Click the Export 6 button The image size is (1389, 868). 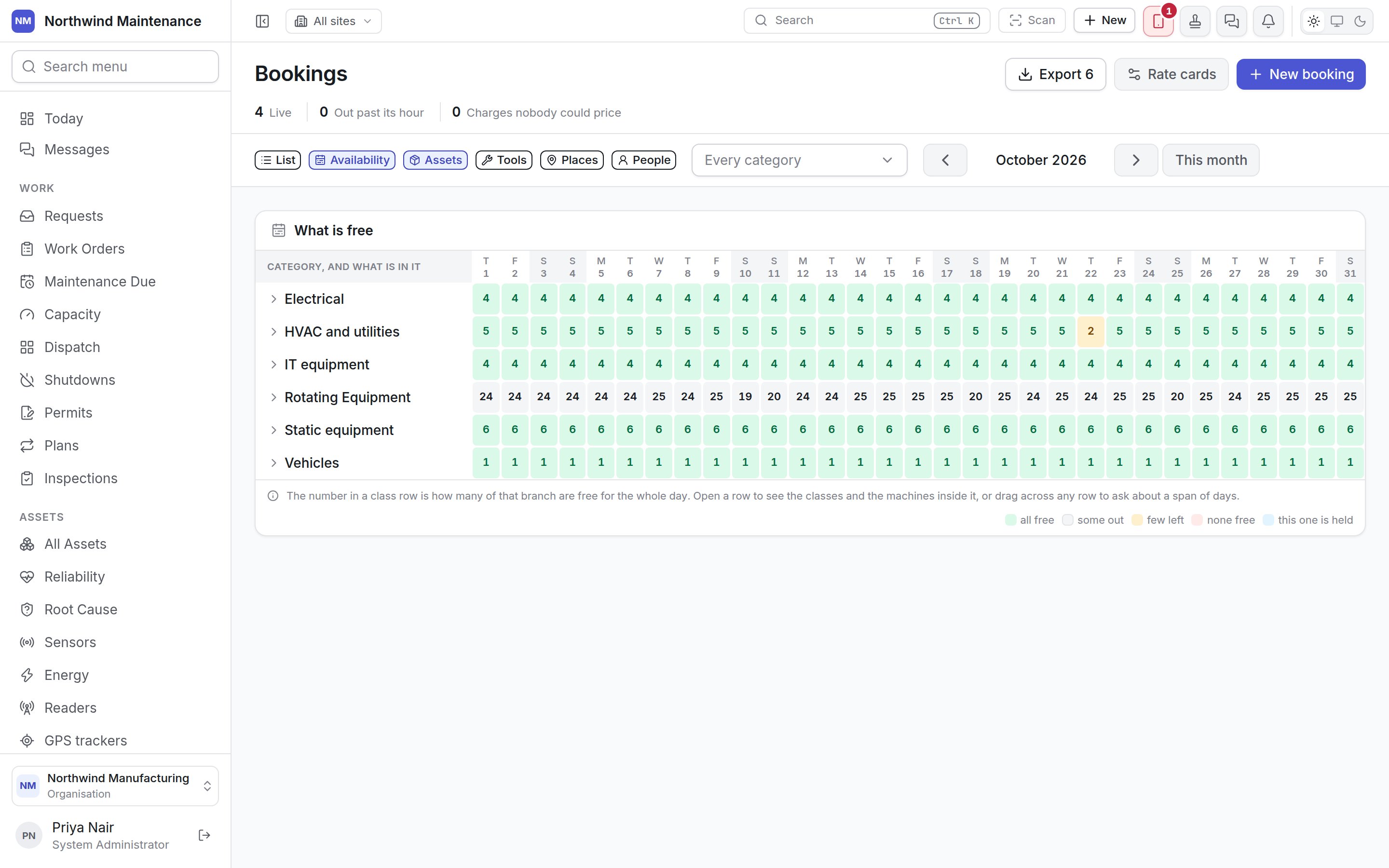pos(1055,74)
